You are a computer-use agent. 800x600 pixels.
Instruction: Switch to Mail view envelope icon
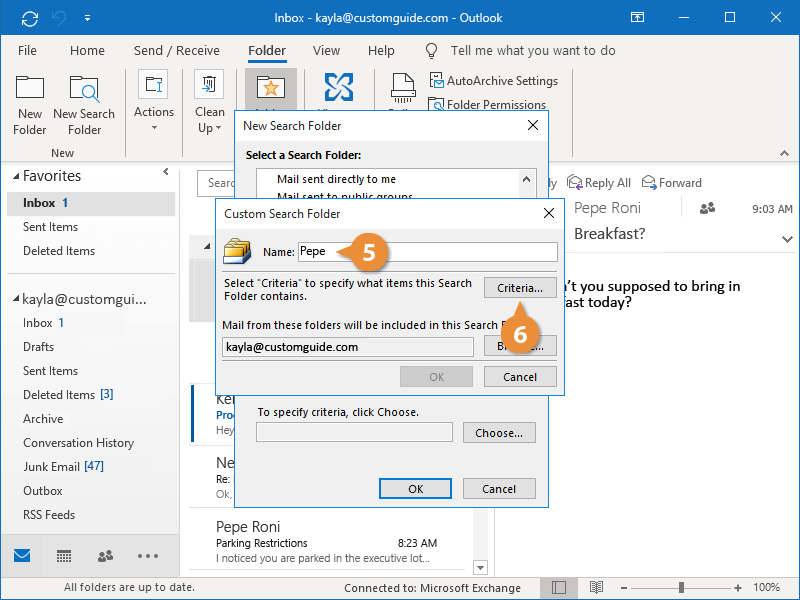pyautogui.click(x=22, y=556)
